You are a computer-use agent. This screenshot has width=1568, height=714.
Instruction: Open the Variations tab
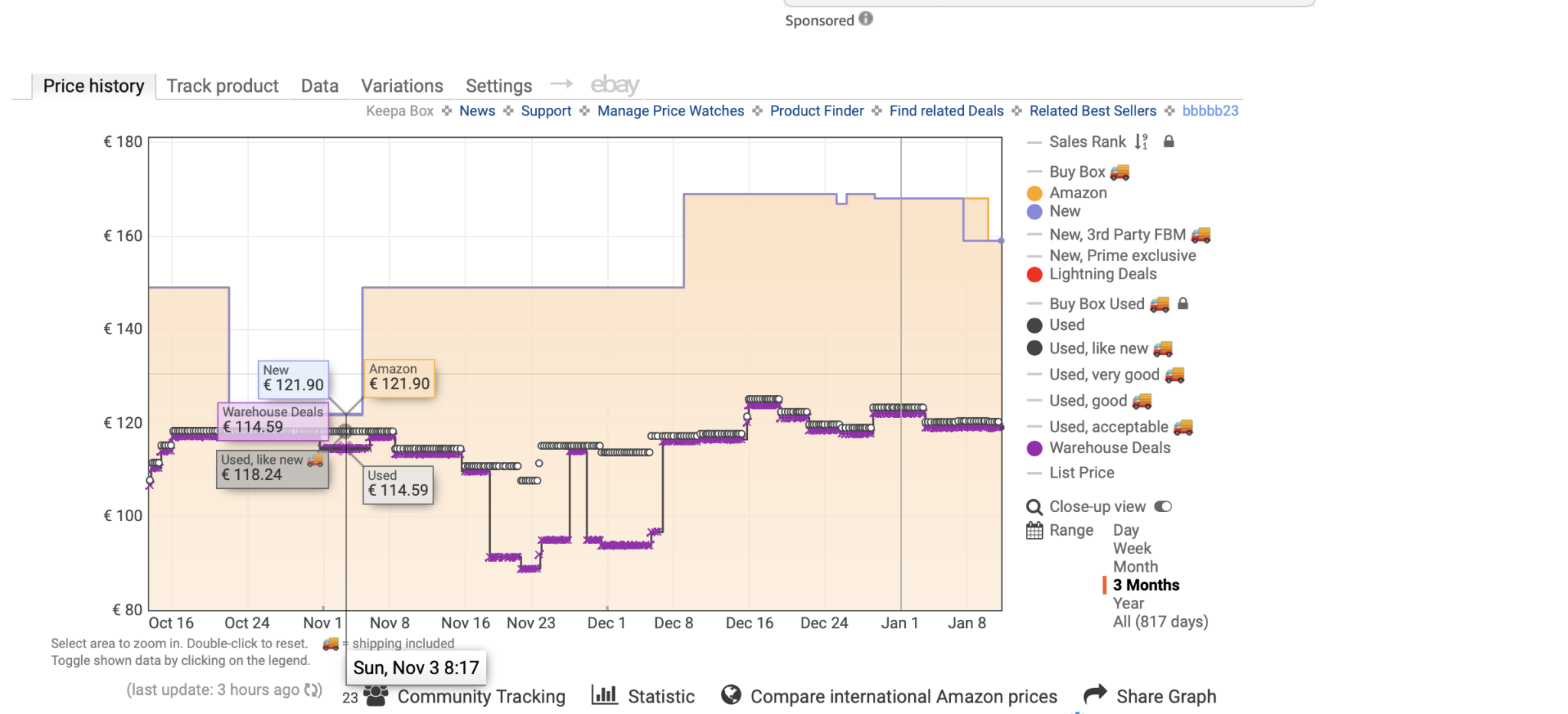pyautogui.click(x=402, y=86)
